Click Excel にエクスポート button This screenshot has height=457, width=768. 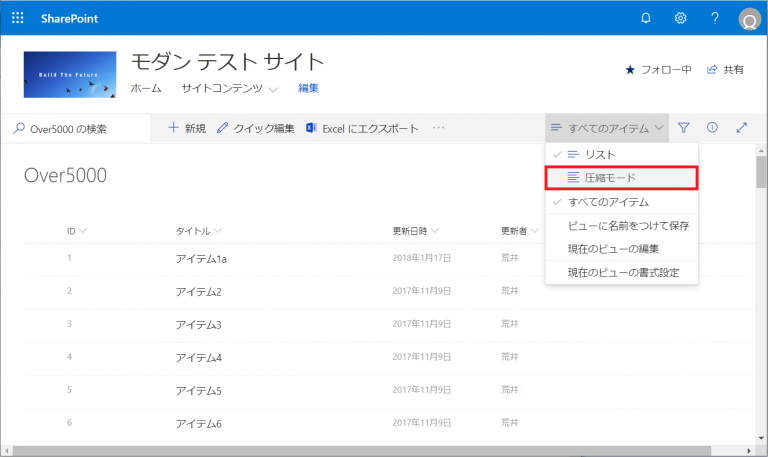(x=362, y=128)
